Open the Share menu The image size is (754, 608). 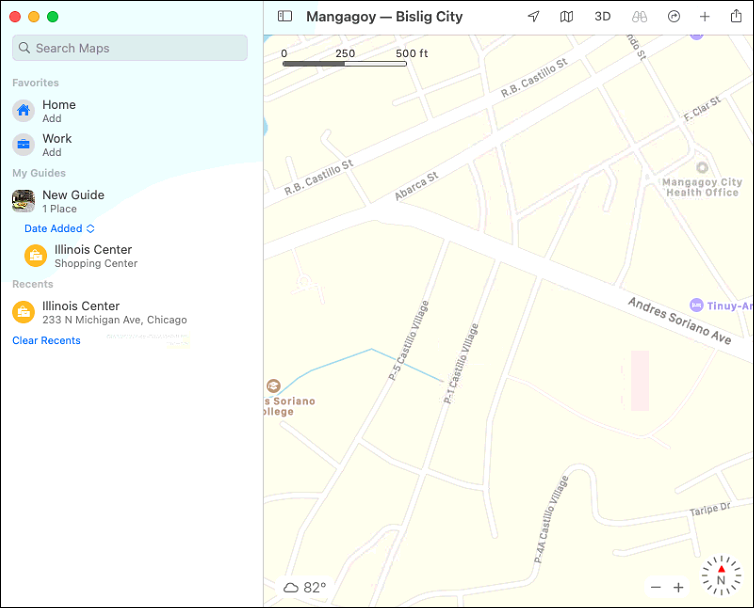point(737,17)
